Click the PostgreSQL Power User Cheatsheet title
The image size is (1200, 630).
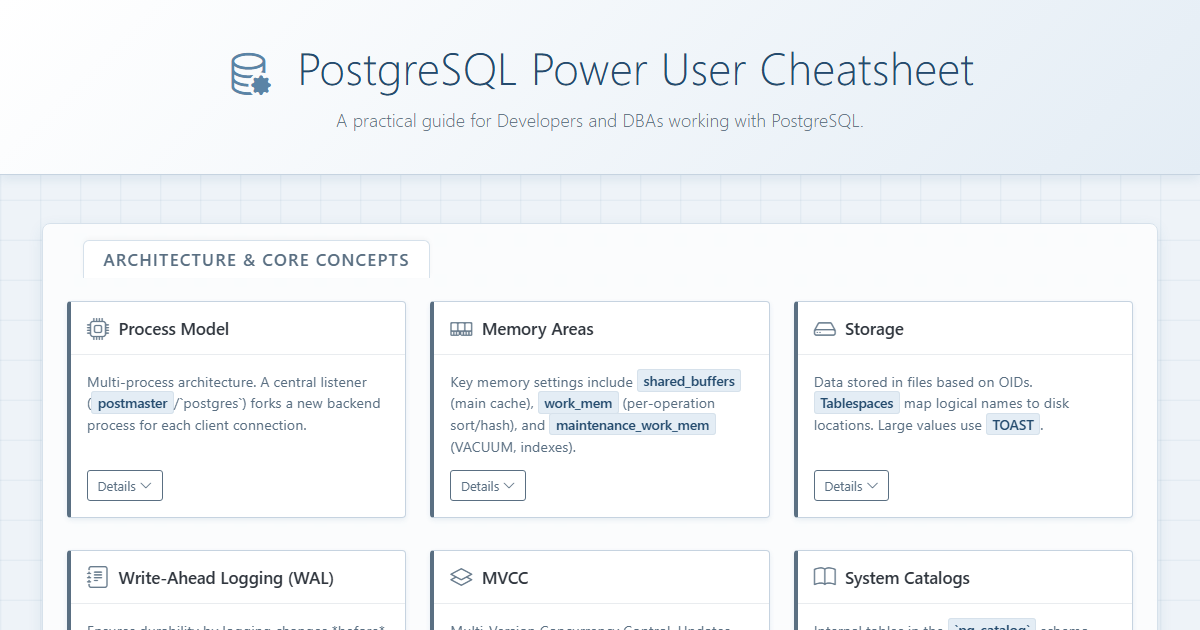click(x=636, y=71)
